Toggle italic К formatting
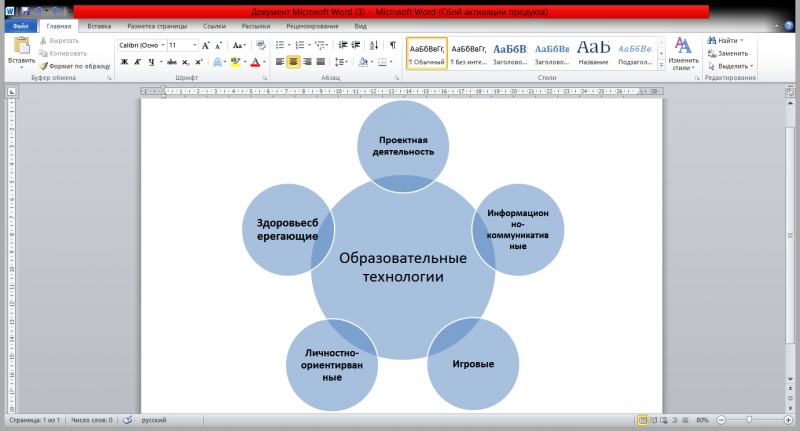Viewport: 800px width, 431px height. tap(137, 62)
